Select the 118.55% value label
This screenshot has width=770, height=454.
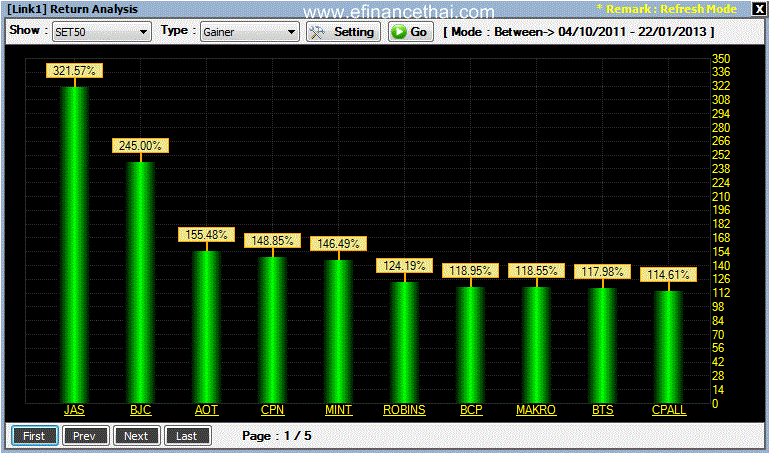(536, 271)
